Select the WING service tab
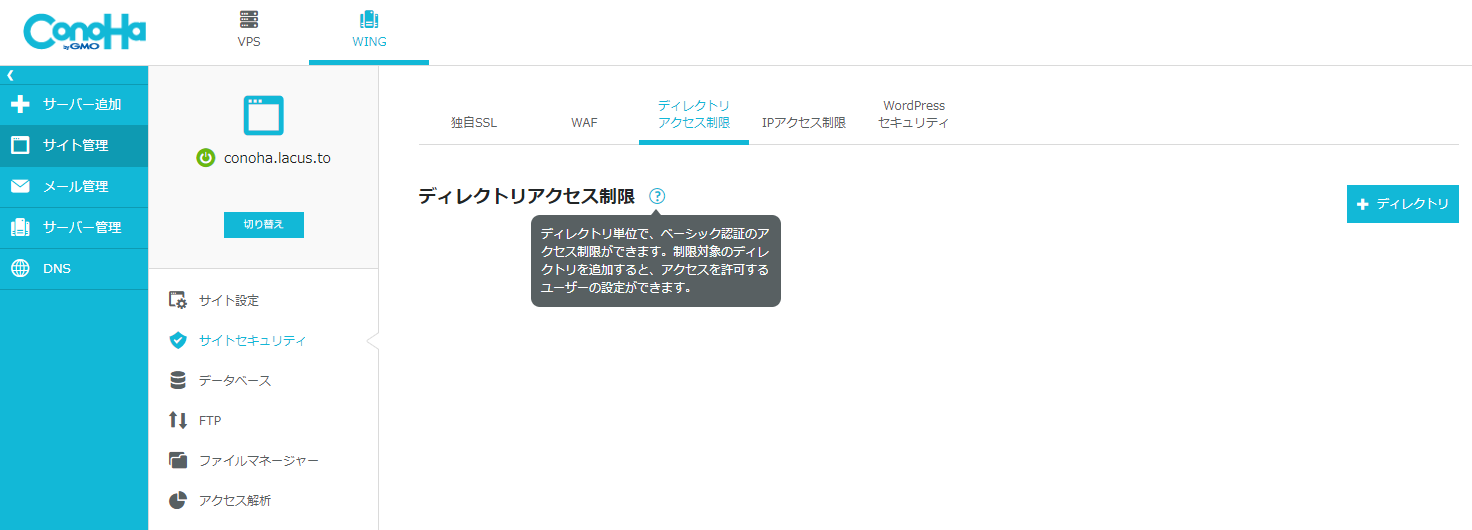This screenshot has height=530, width=1472. click(369, 30)
